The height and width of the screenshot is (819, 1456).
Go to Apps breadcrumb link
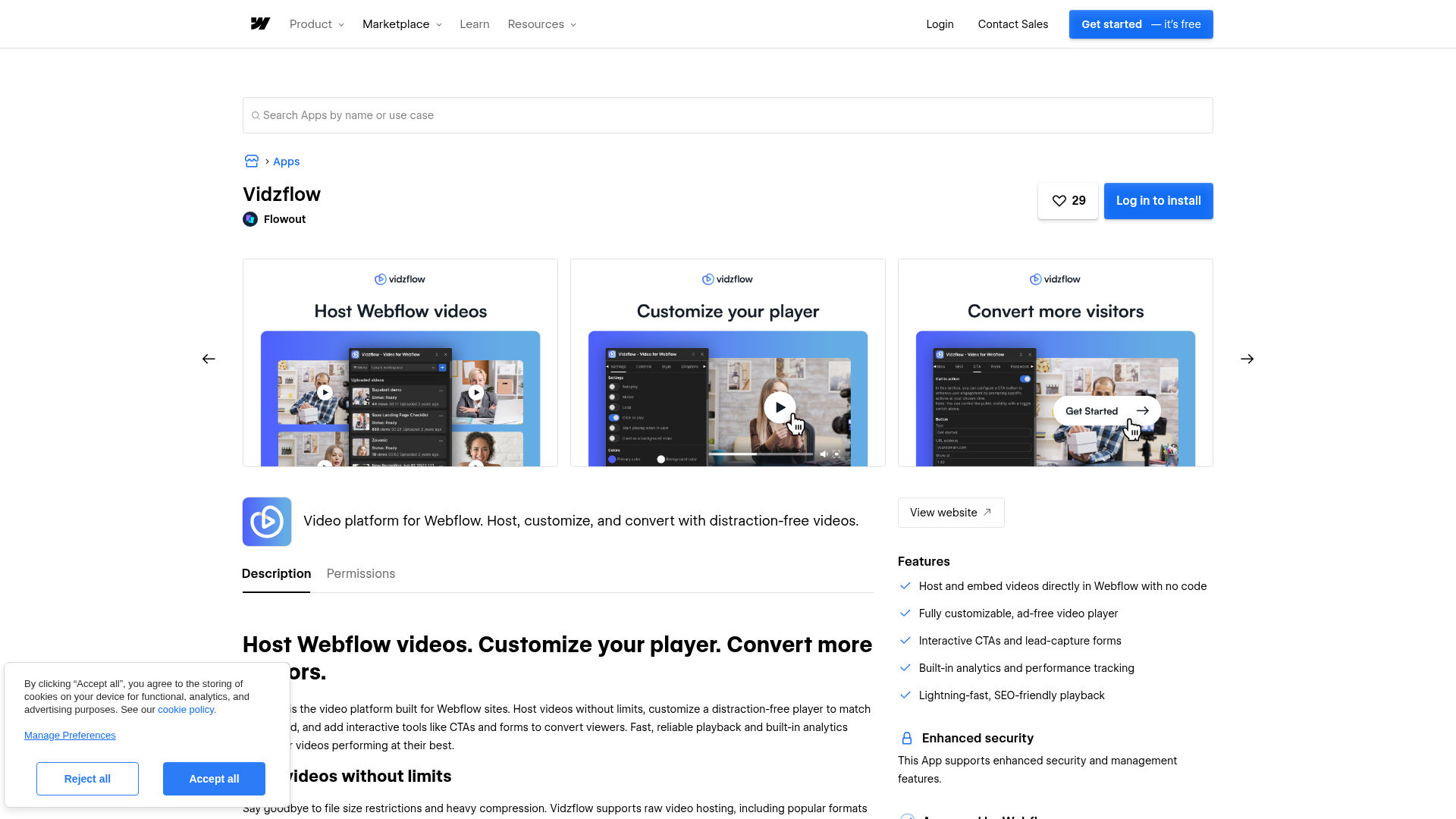coord(287,162)
